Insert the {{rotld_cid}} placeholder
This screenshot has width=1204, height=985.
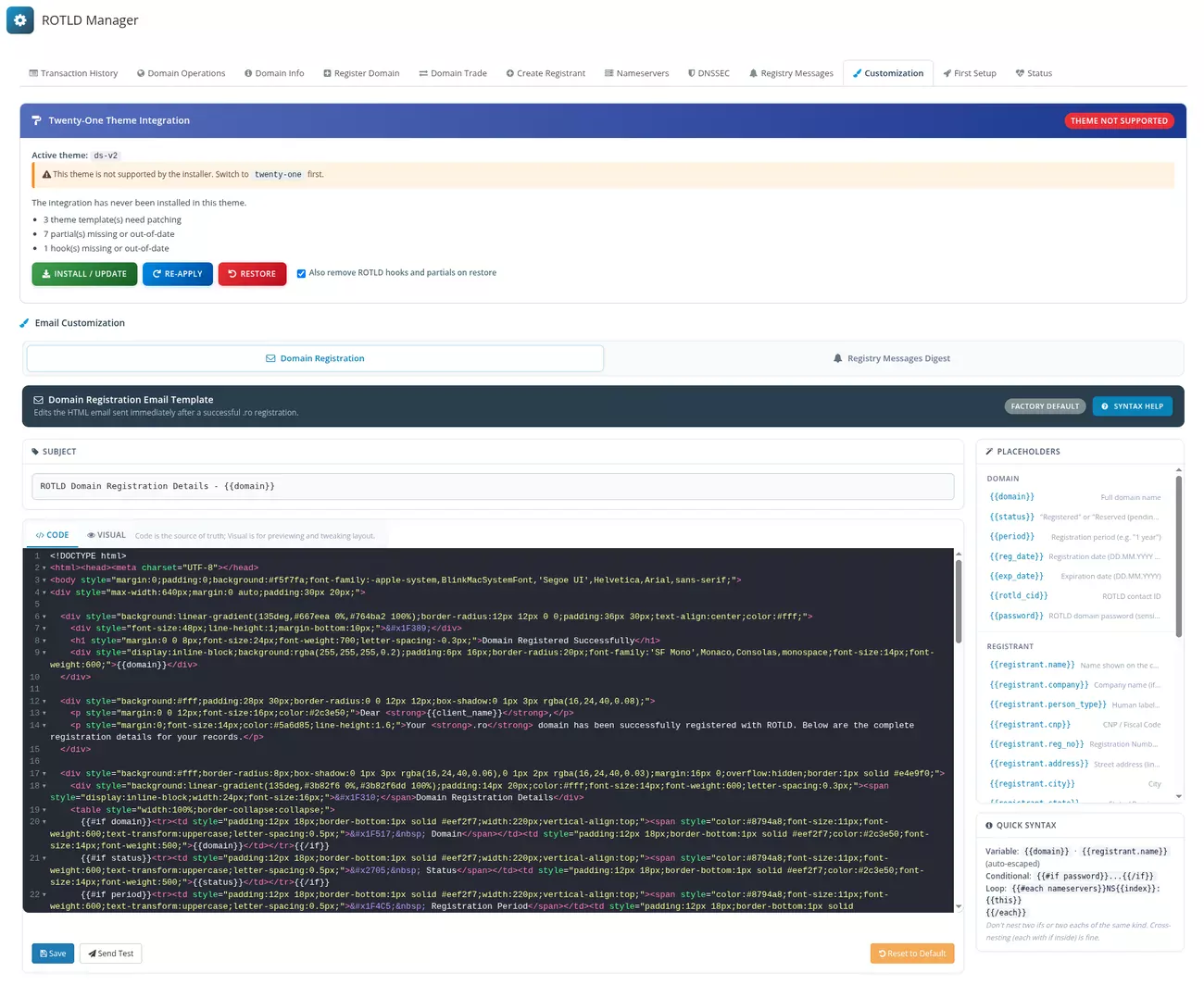[x=1019, y=596]
